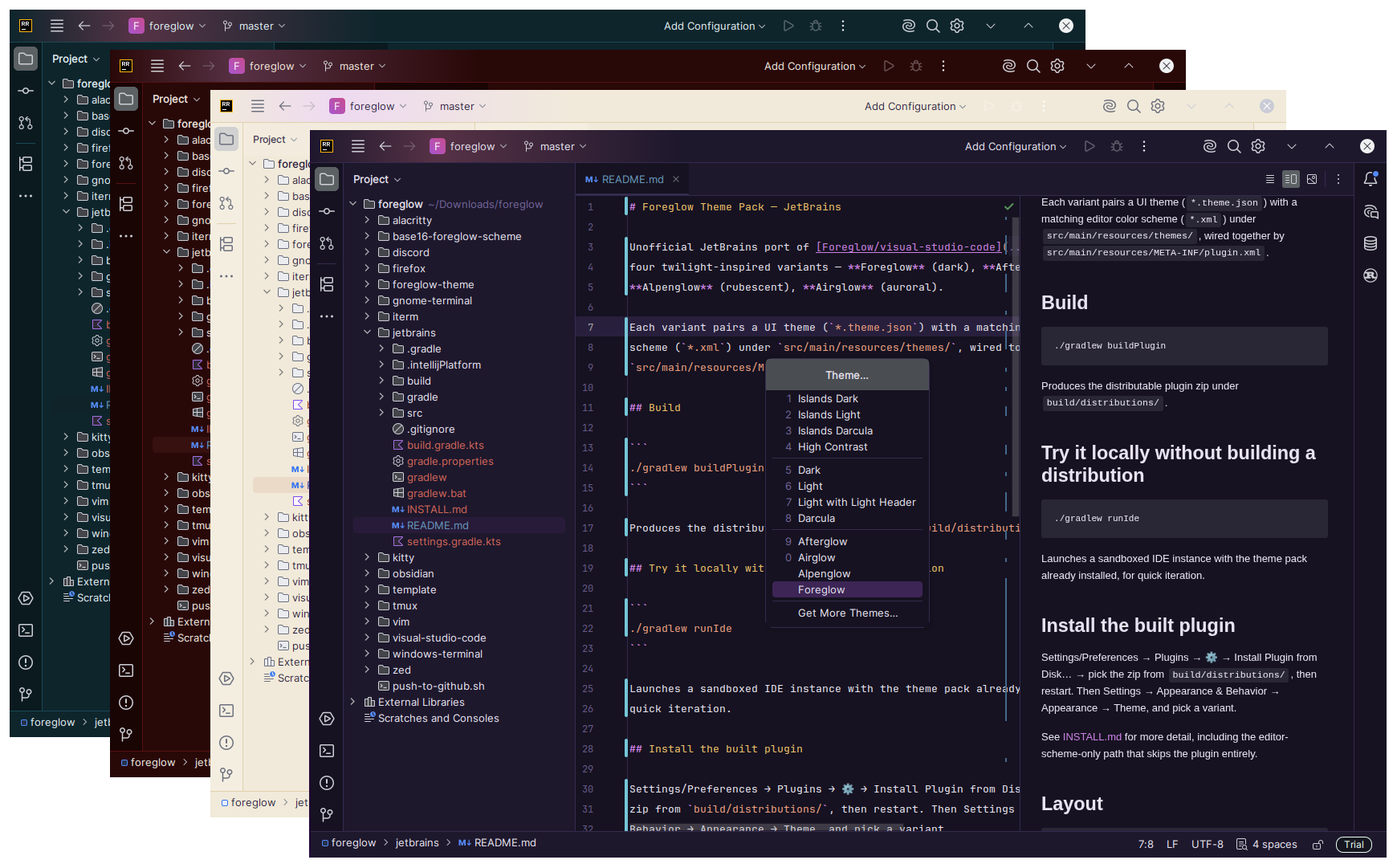Switch to editor-only view for README.md
This screenshot has width=1397, height=868.
coord(1269,179)
